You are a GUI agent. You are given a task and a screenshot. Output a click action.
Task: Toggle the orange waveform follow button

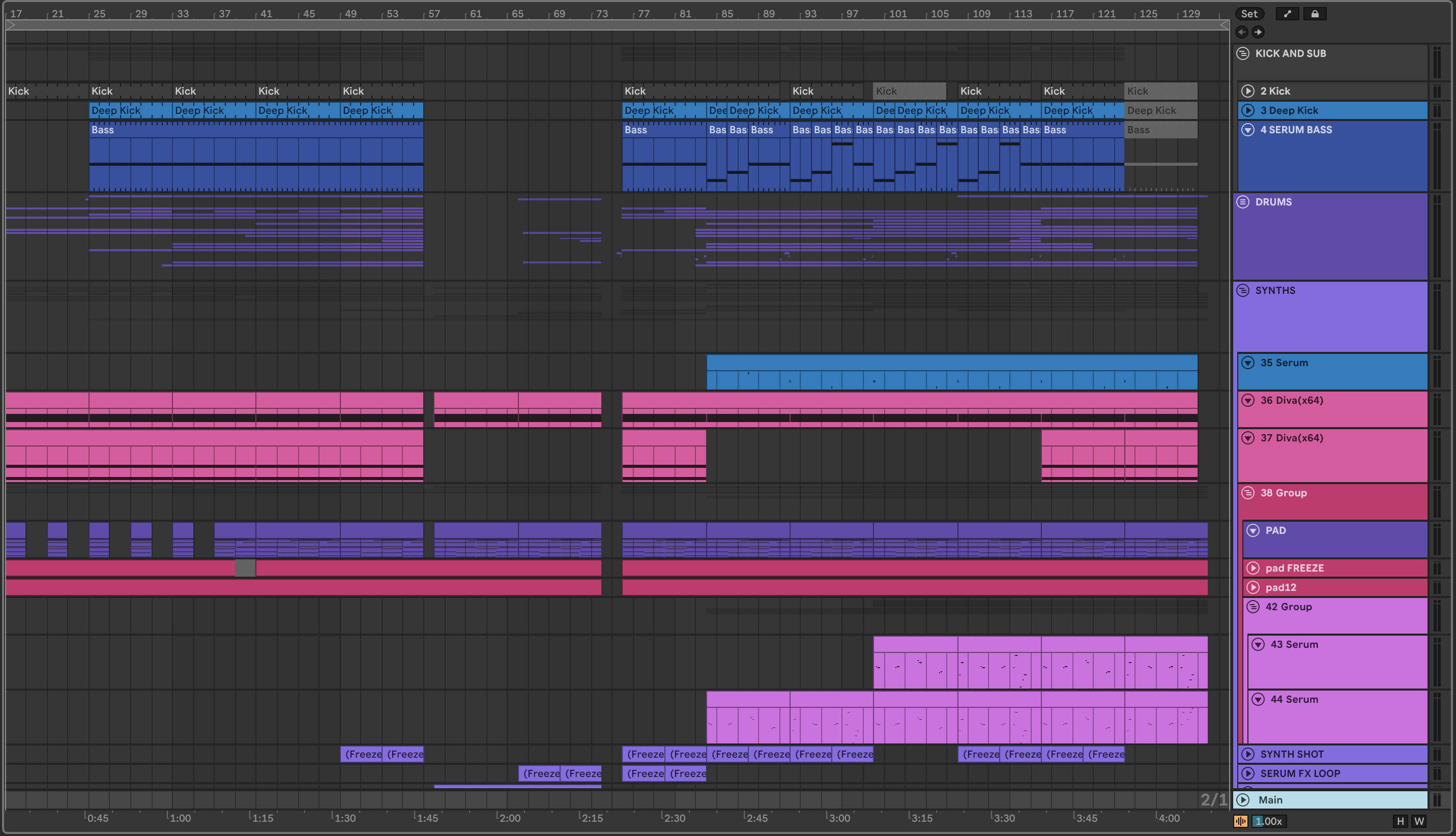click(x=1241, y=821)
